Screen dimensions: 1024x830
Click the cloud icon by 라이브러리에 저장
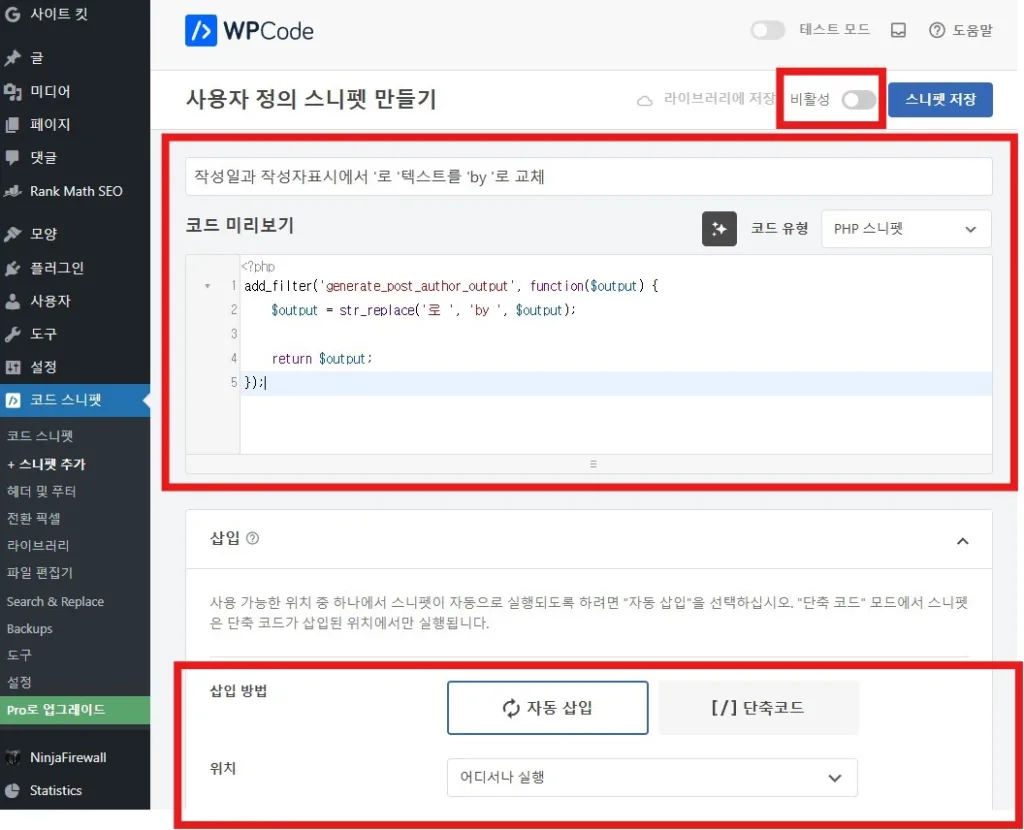click(x=645, y=101)
